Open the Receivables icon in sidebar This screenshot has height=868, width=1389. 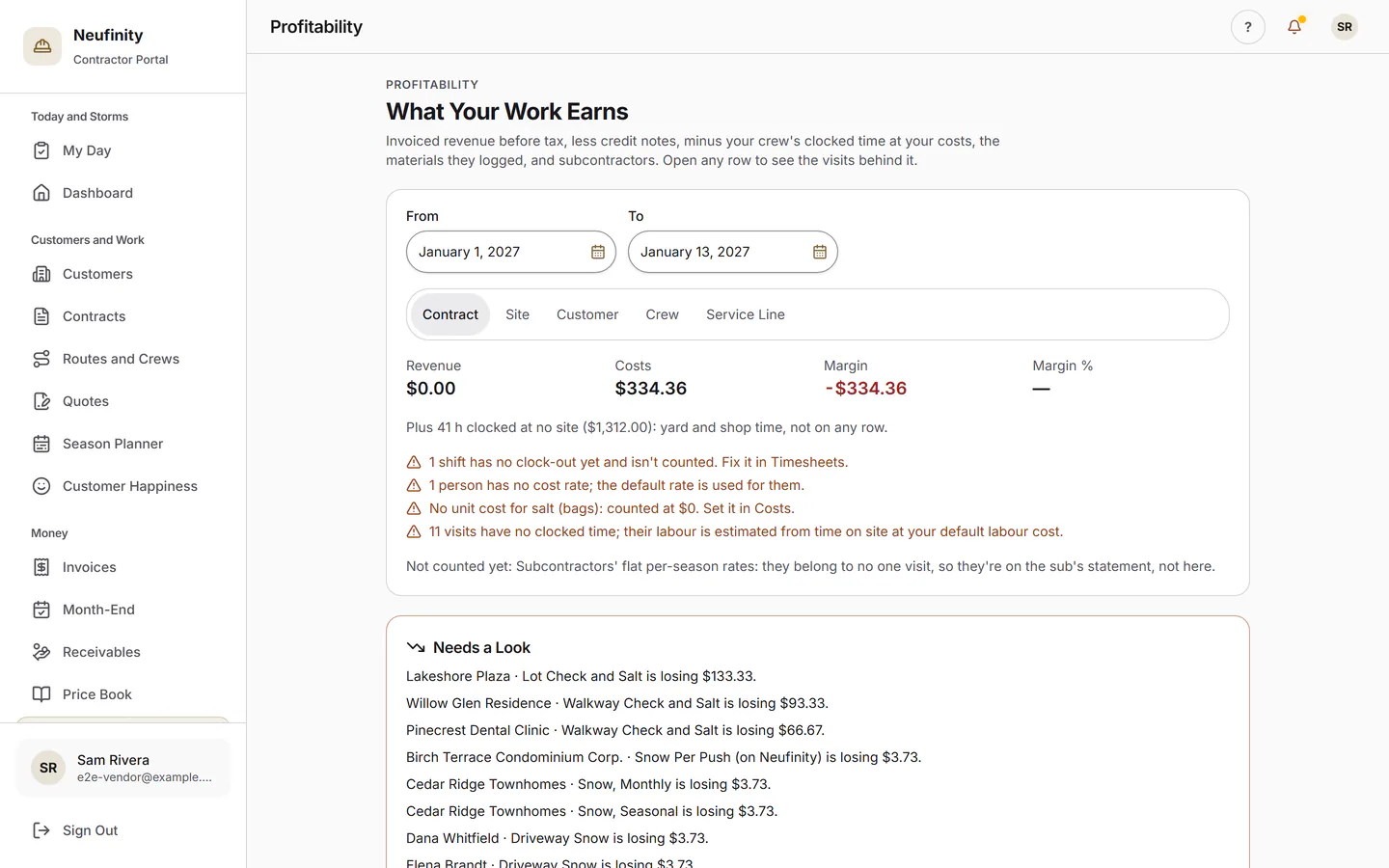click(x=41, y=652)
